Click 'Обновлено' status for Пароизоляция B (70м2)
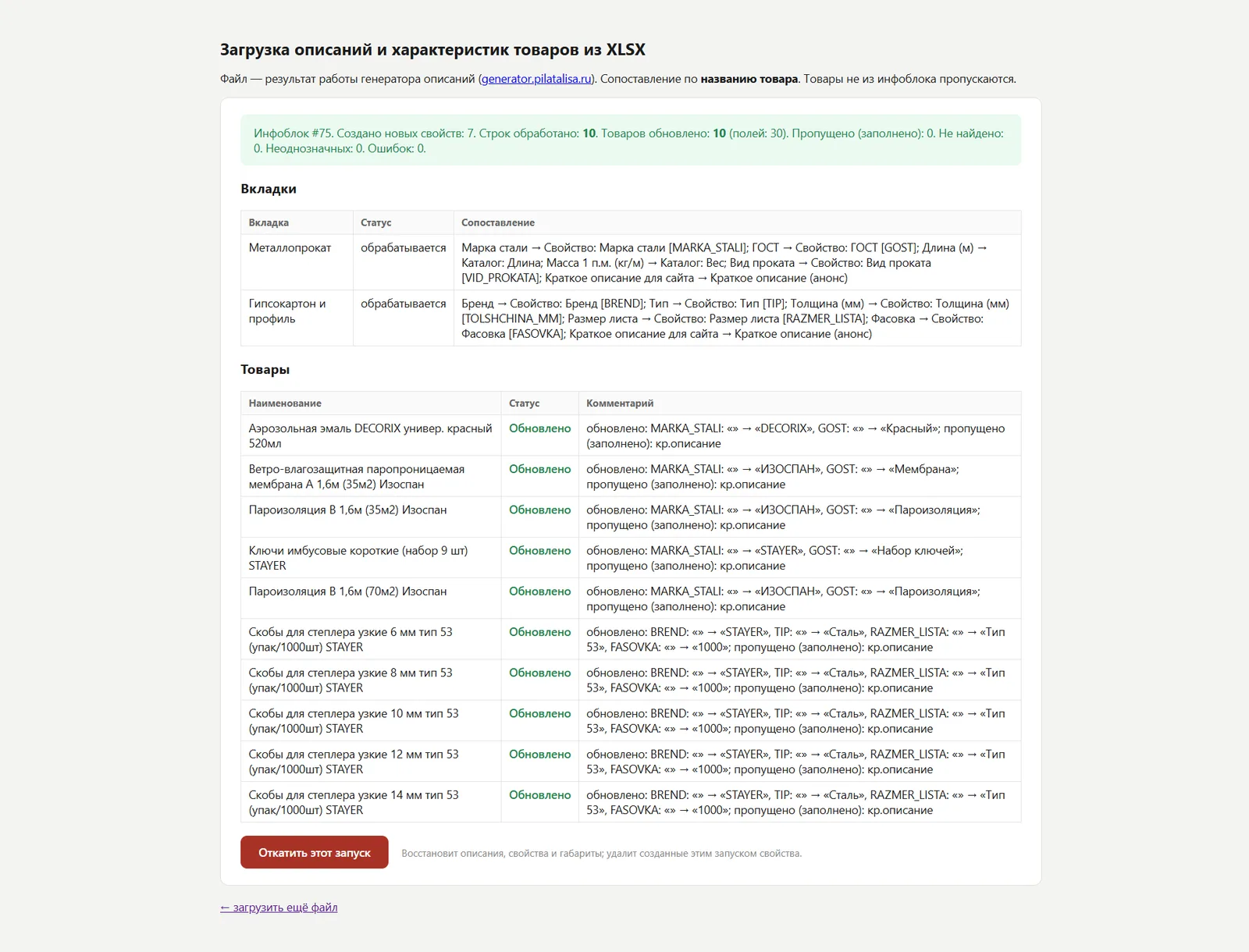This screenshot has height=952, width=1249. tap(540, 591)
